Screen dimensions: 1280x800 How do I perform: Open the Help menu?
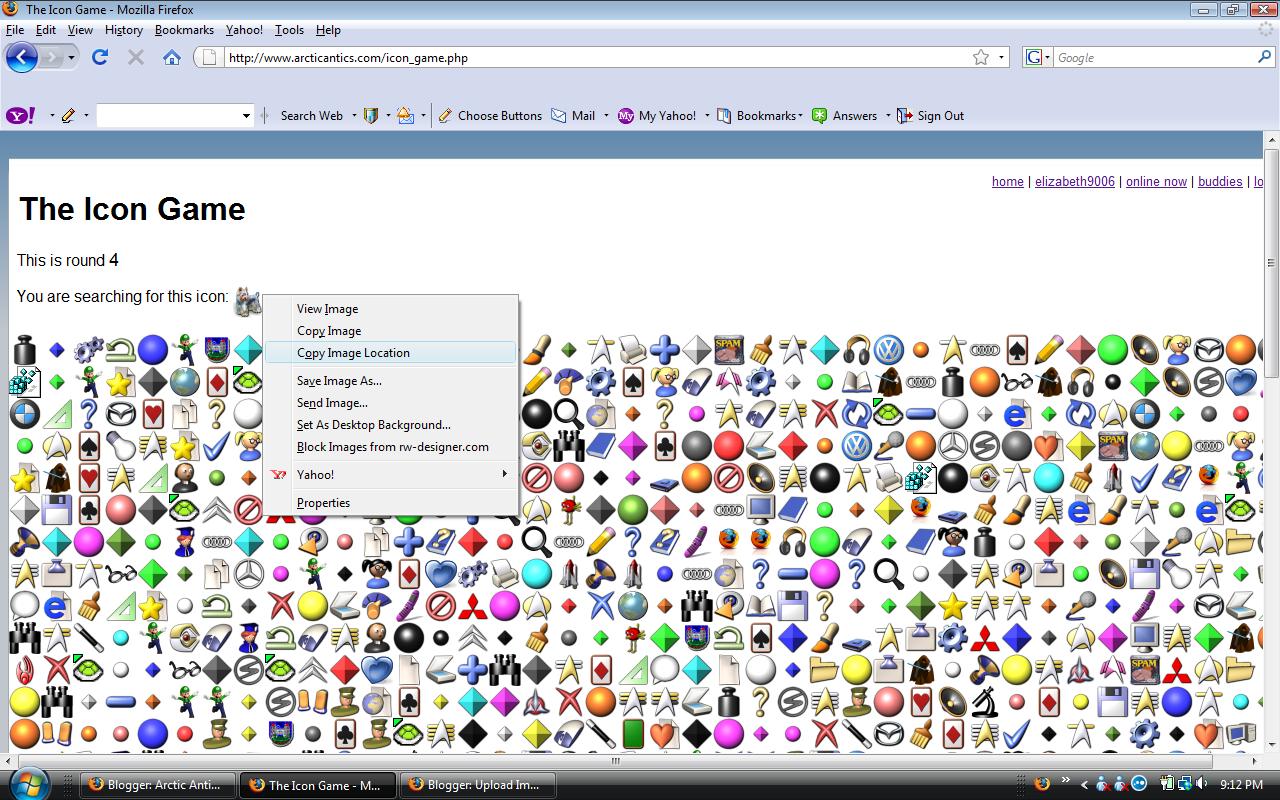[x=328, y=30]
